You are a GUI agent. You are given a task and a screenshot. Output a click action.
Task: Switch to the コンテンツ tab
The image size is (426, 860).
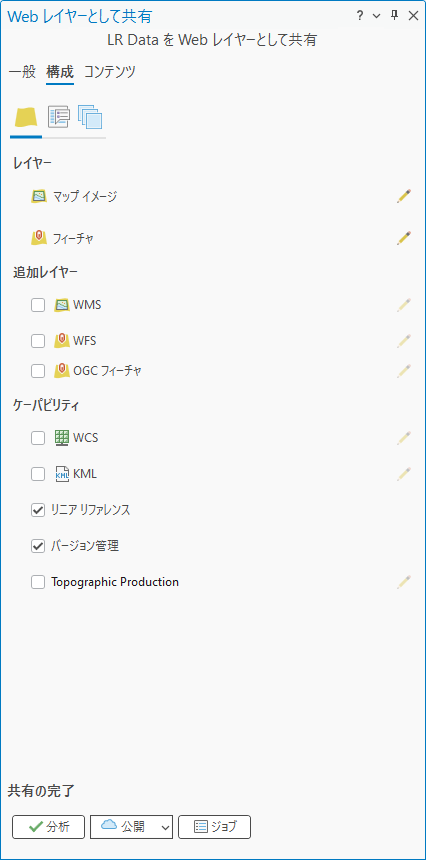pos(110,72)
